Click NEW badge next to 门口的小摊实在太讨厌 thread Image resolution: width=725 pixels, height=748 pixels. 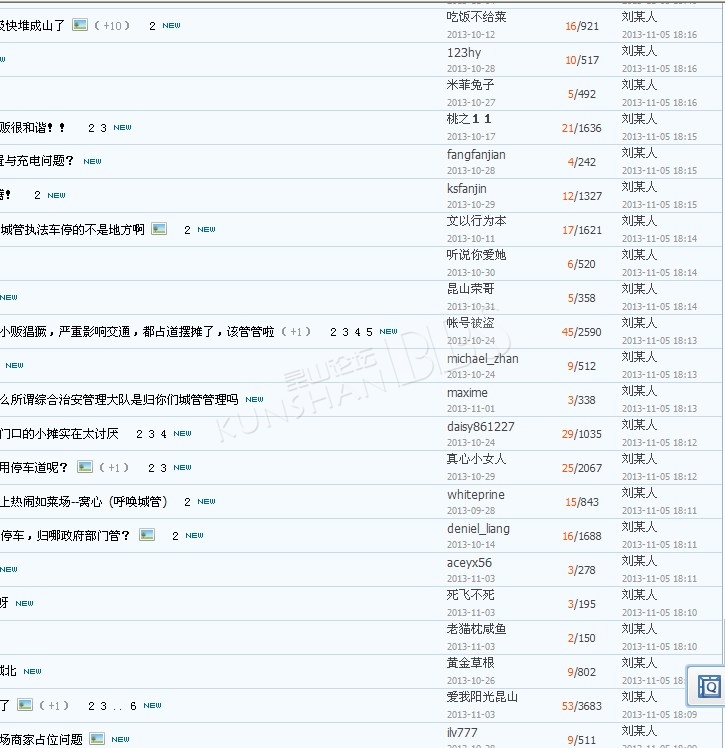[x=182, y=434]
